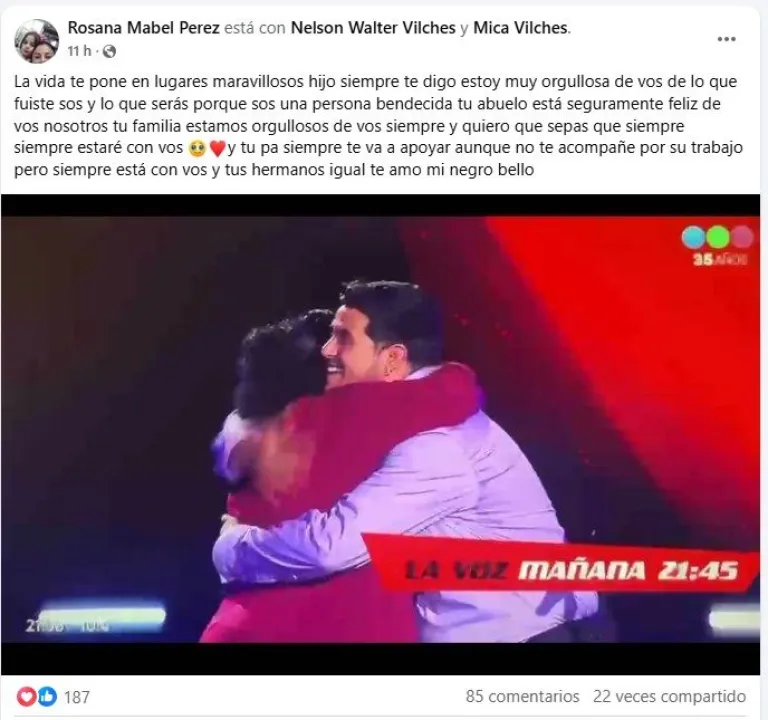Click the red heart emoji in the post
Image resolution: width=768 pixels, height=720 pixels.
click(x=217, y=148)
